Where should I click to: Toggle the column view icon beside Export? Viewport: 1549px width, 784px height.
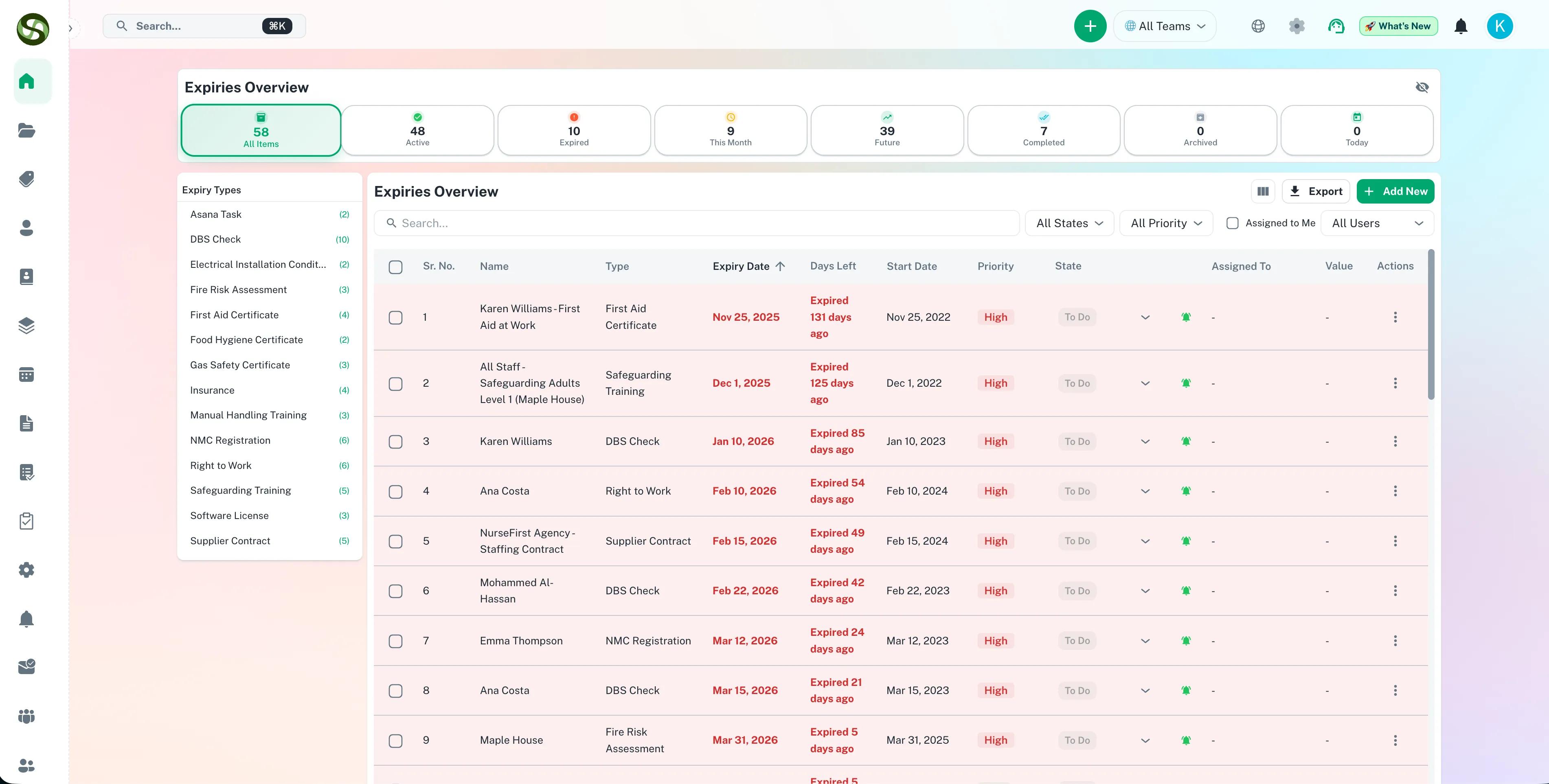[1263, 191]
